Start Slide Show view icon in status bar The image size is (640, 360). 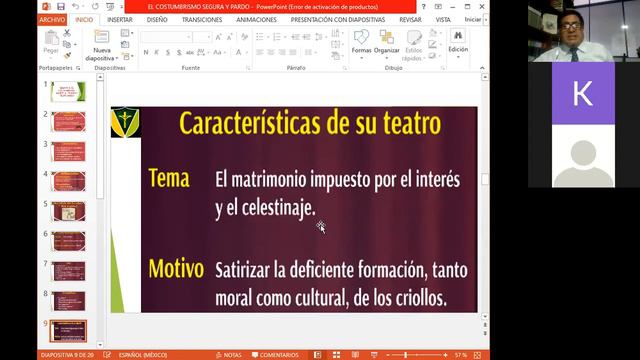tap(374, 355)
